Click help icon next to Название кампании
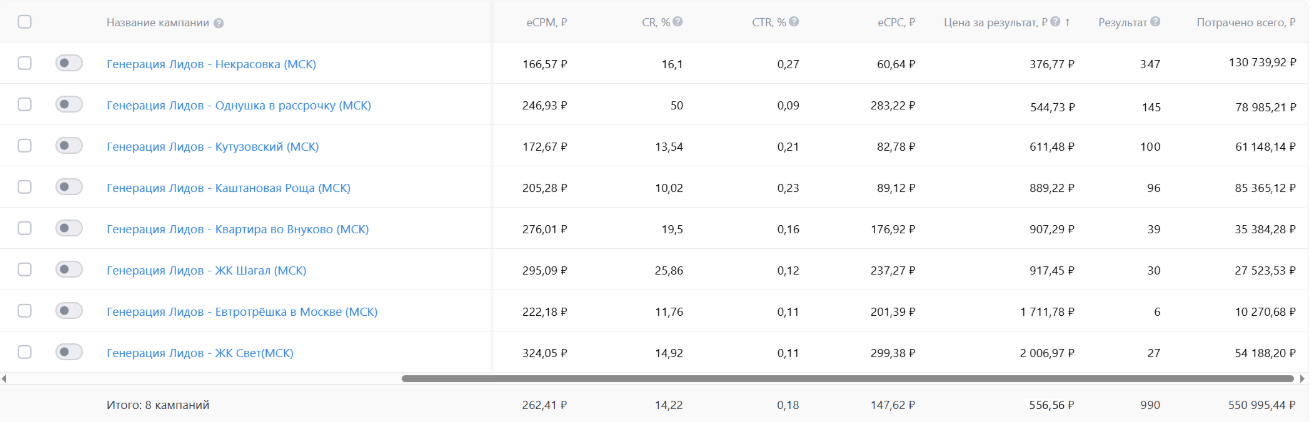 tap(219, 22)
